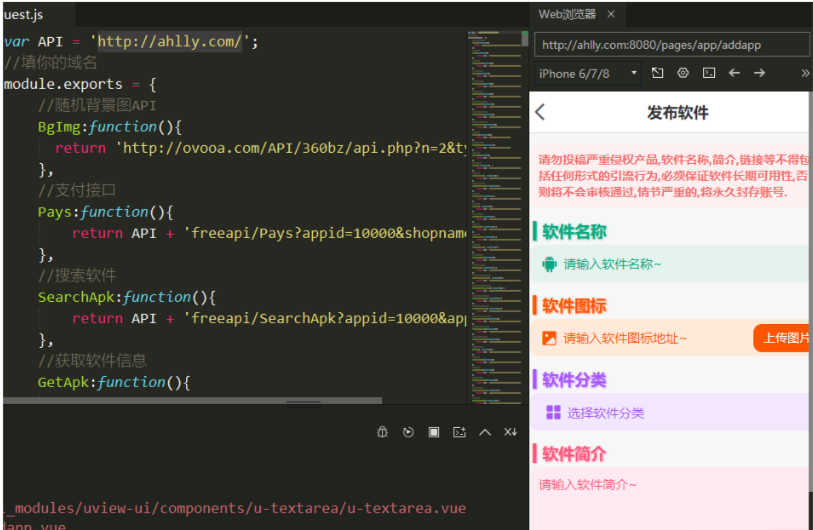Open the iPhone 6/7/8 device dropdown
Screen dimensions: 813x530
(x=588, y=73)
